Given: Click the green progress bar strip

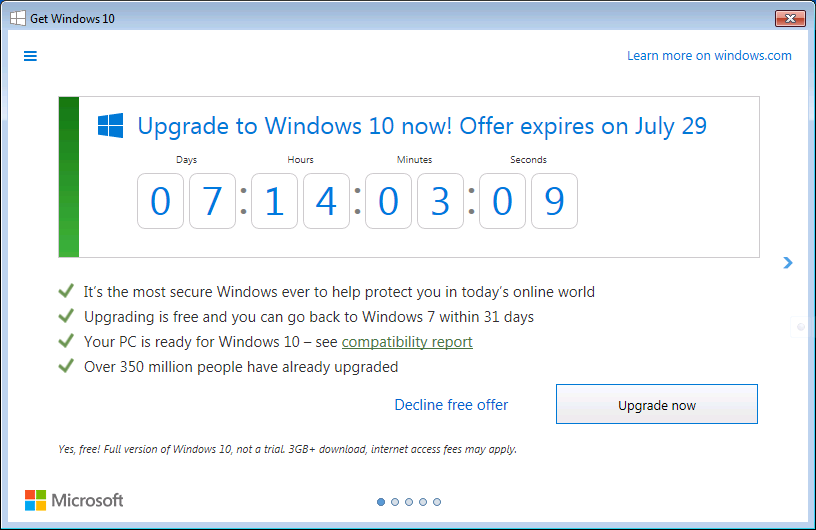Looking at the screenshot, I should point(69,177).
